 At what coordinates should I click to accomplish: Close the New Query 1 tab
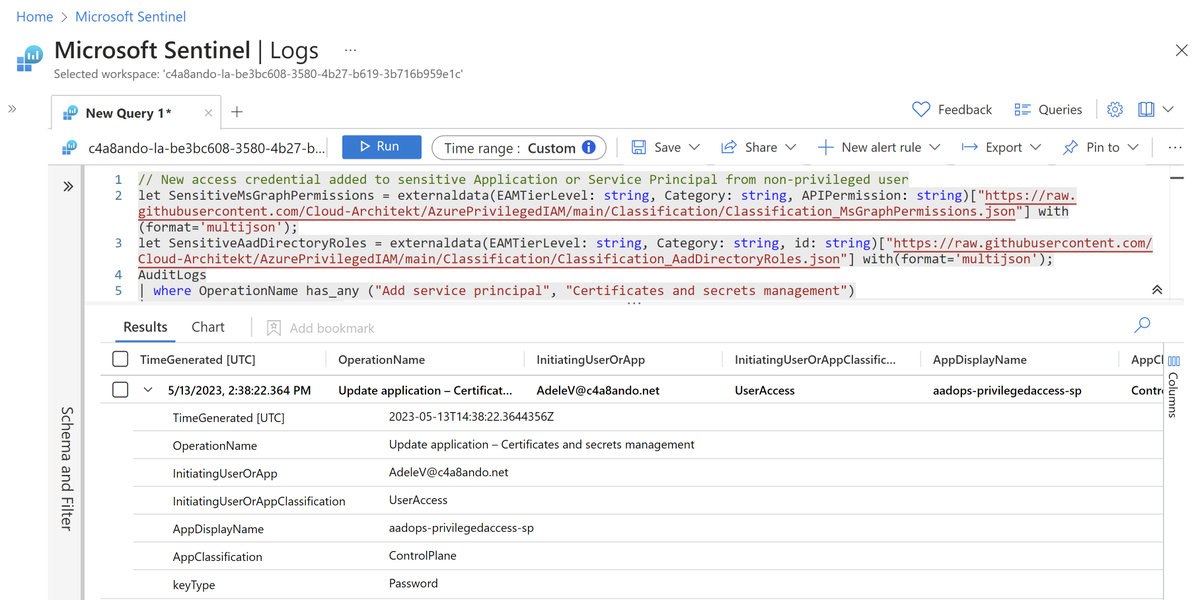tap(208, 113)
